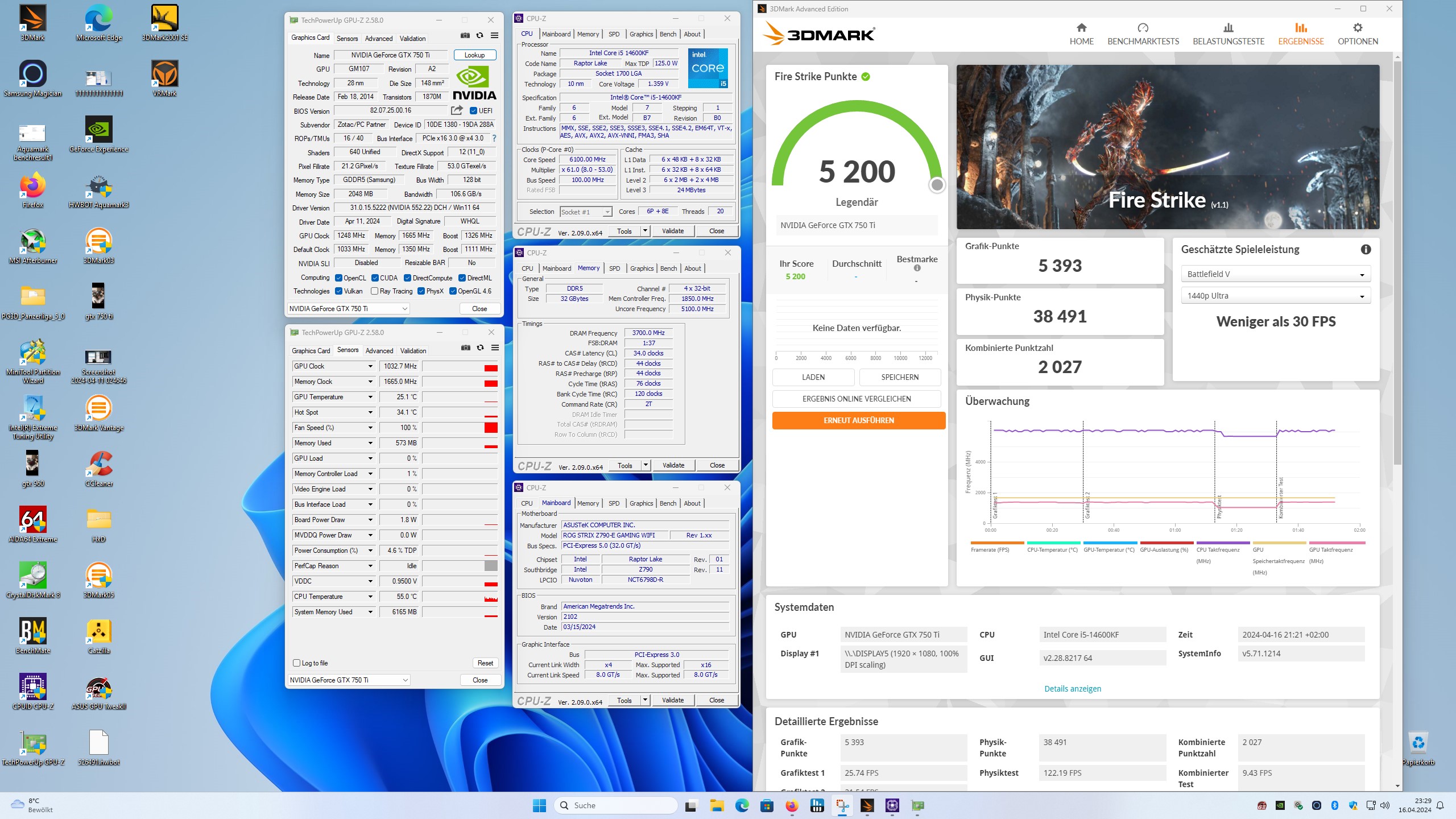Open BENCHMARKTESTS in 3DMark
Screen dimensions: 1456x819
tap(1143, 34)
